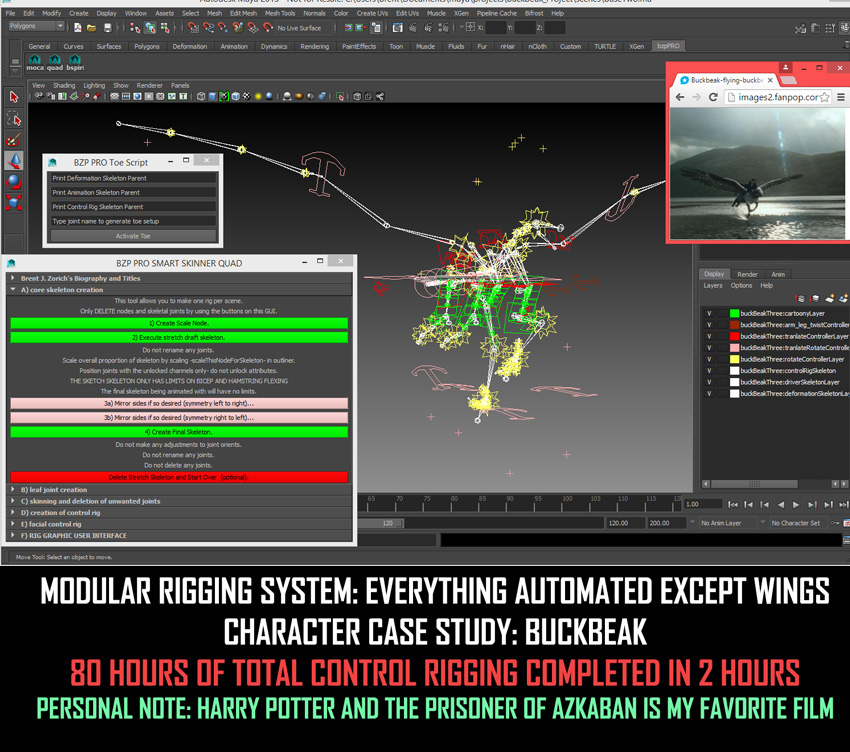850x752 pixels.
Task: Click 1) Create Scale Node button
Action: pyautogui.click(x=179, y=323)
